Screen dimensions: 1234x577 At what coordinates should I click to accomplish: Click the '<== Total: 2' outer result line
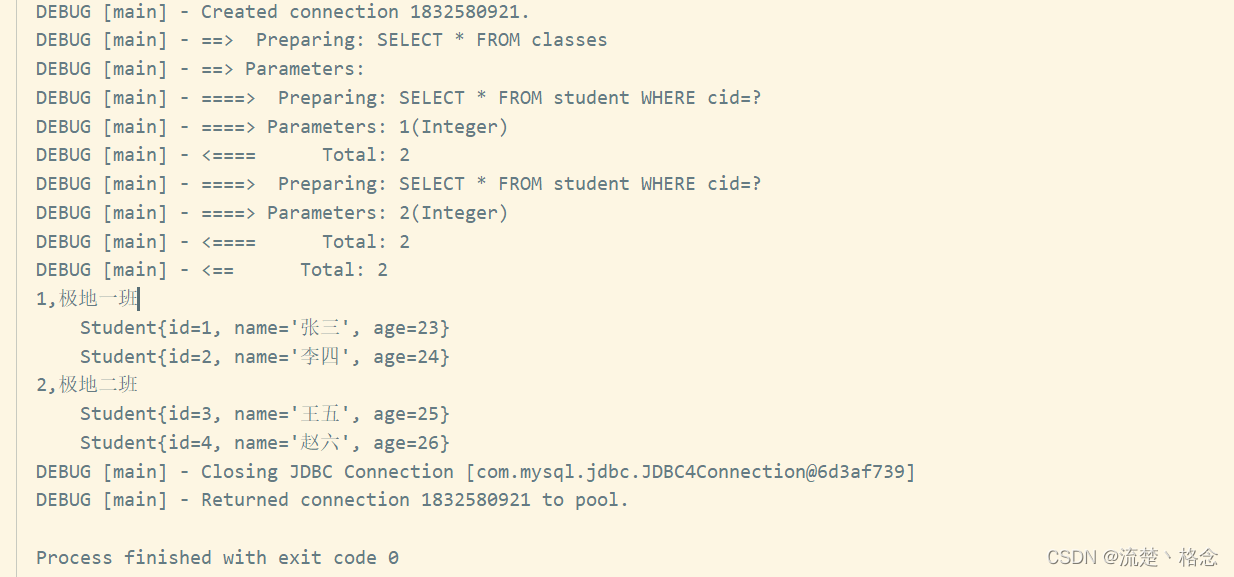(x=212, y=270)
